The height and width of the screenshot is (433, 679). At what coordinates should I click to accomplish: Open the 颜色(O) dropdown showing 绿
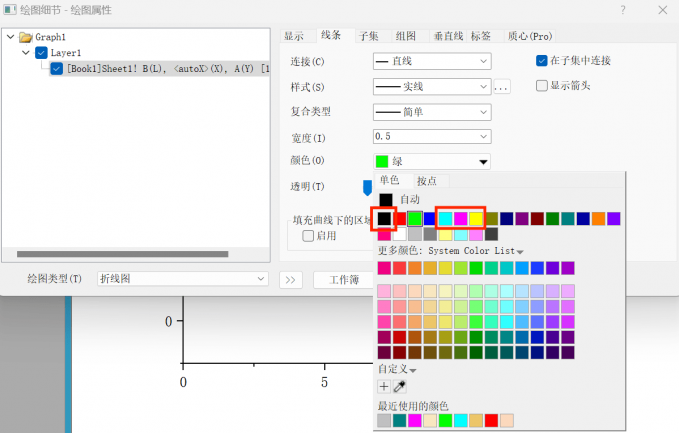pos(432,162)
